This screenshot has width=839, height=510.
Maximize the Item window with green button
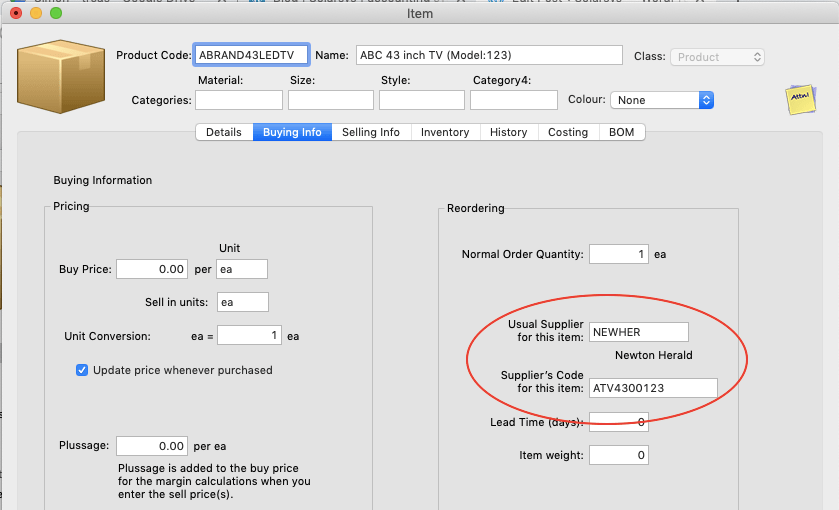pos(56,12)
